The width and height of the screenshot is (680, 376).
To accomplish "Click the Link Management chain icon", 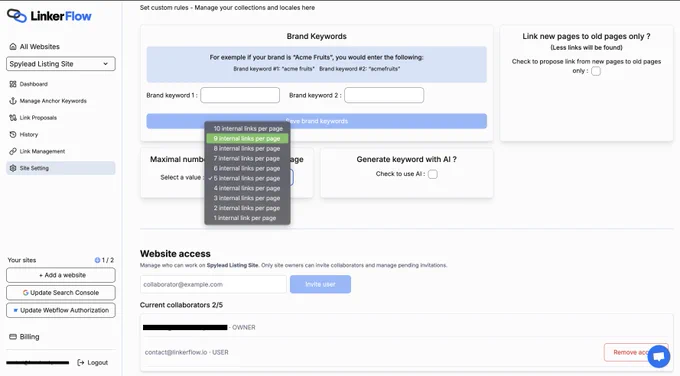I will [13, 151].
